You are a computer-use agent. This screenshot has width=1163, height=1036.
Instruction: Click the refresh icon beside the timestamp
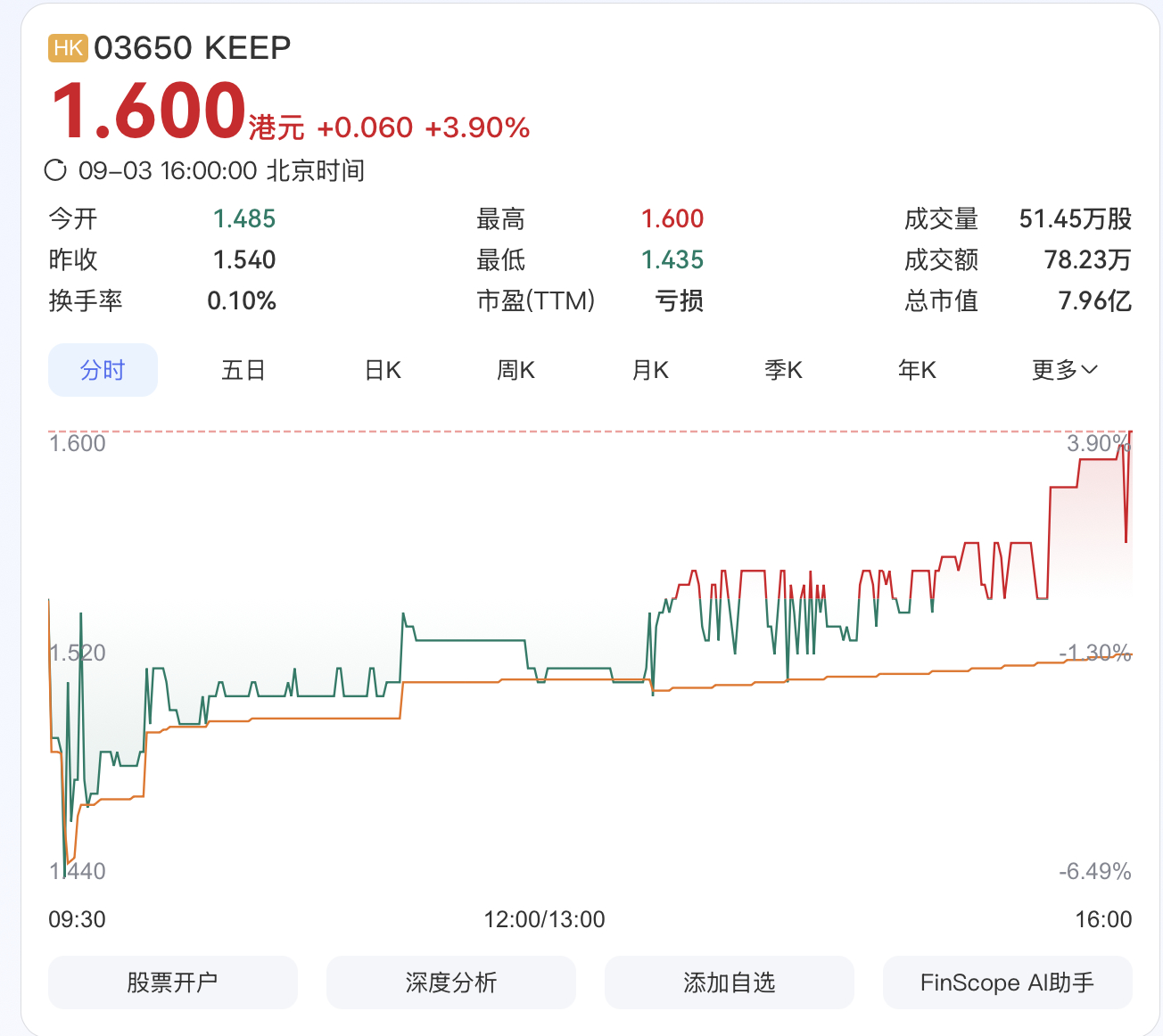click(x=55, y=170)
